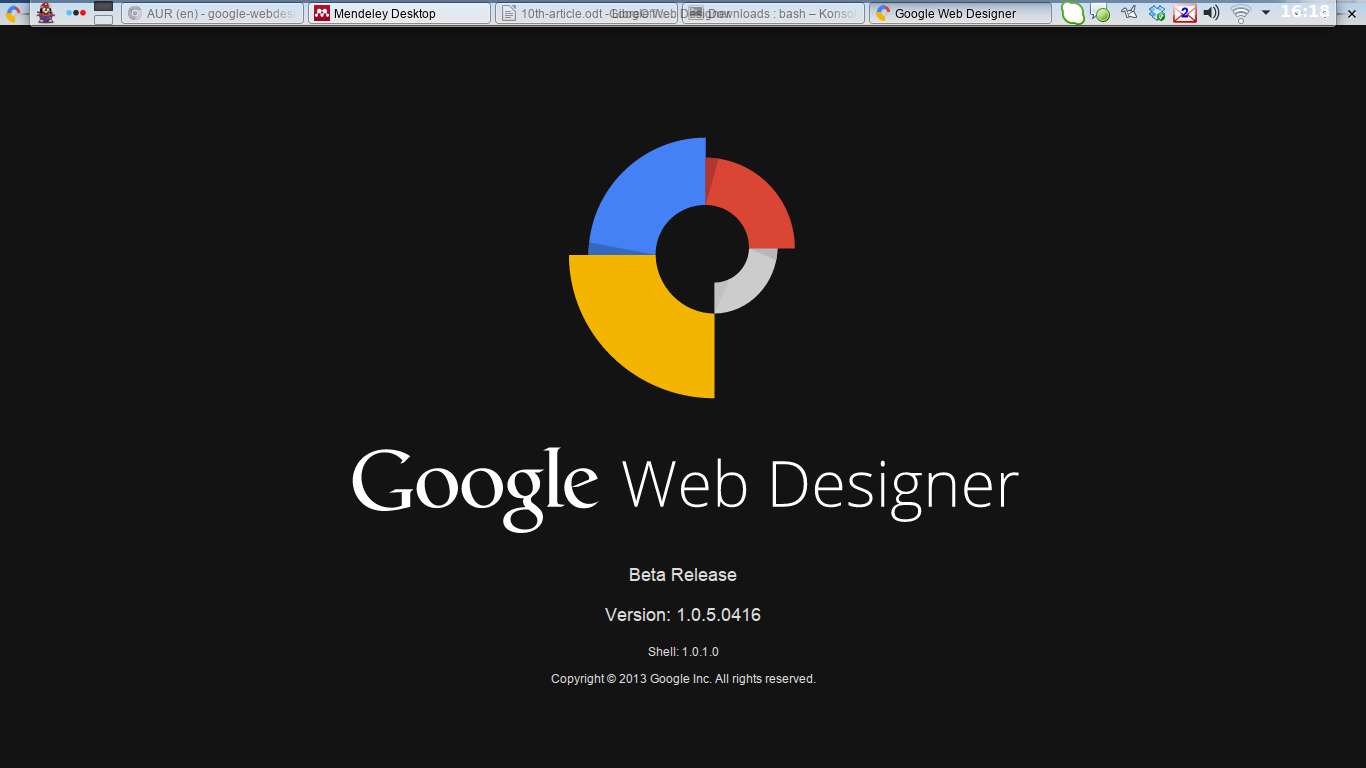Select Google Web Designer taskbar entry

coord(960,13)
